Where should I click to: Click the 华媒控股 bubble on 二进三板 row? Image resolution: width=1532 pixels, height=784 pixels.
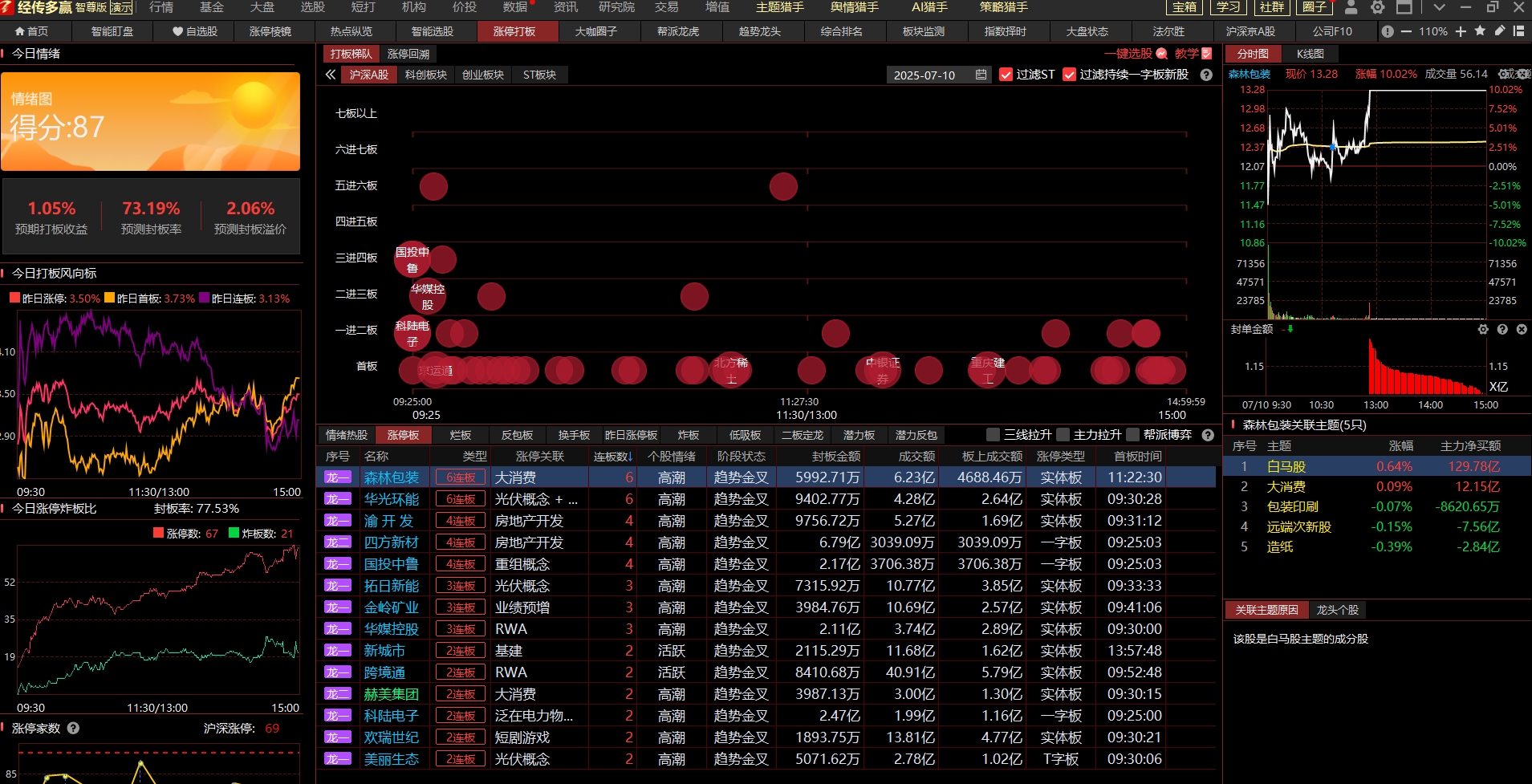(x=427, y=296)
